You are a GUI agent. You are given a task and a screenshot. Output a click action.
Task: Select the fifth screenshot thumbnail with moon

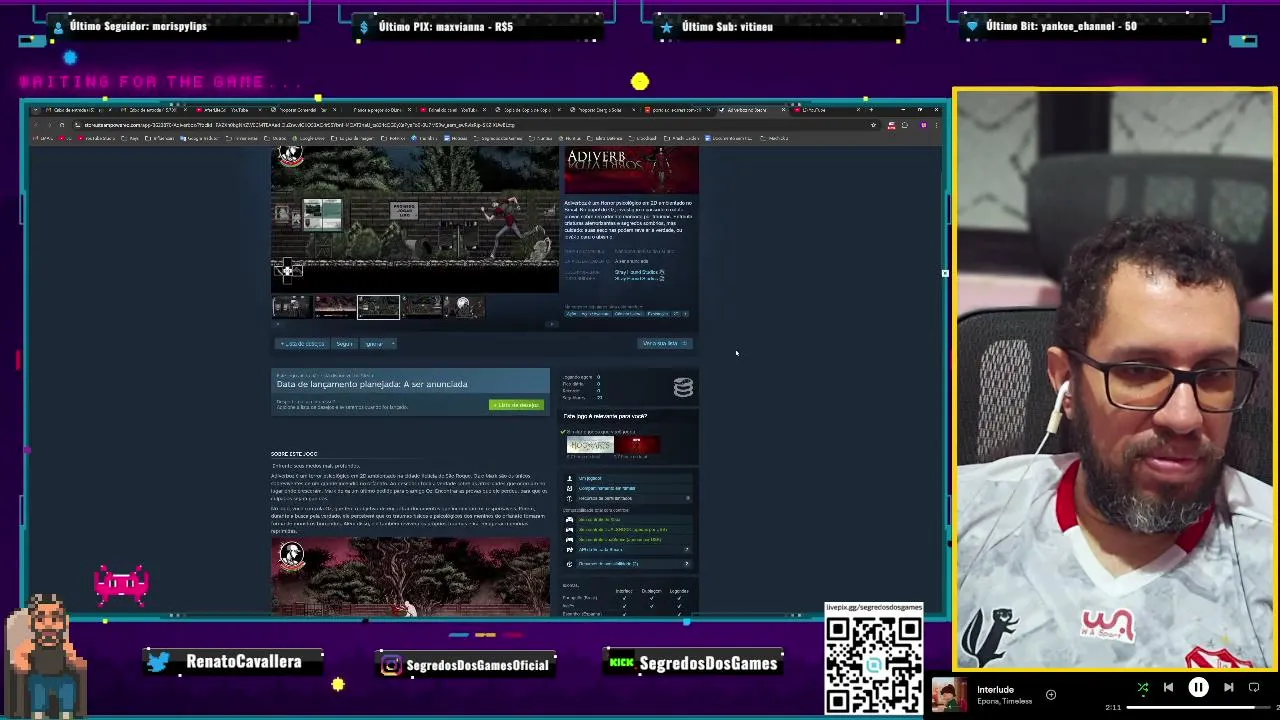pyautogui.click(x=464, y=307)
